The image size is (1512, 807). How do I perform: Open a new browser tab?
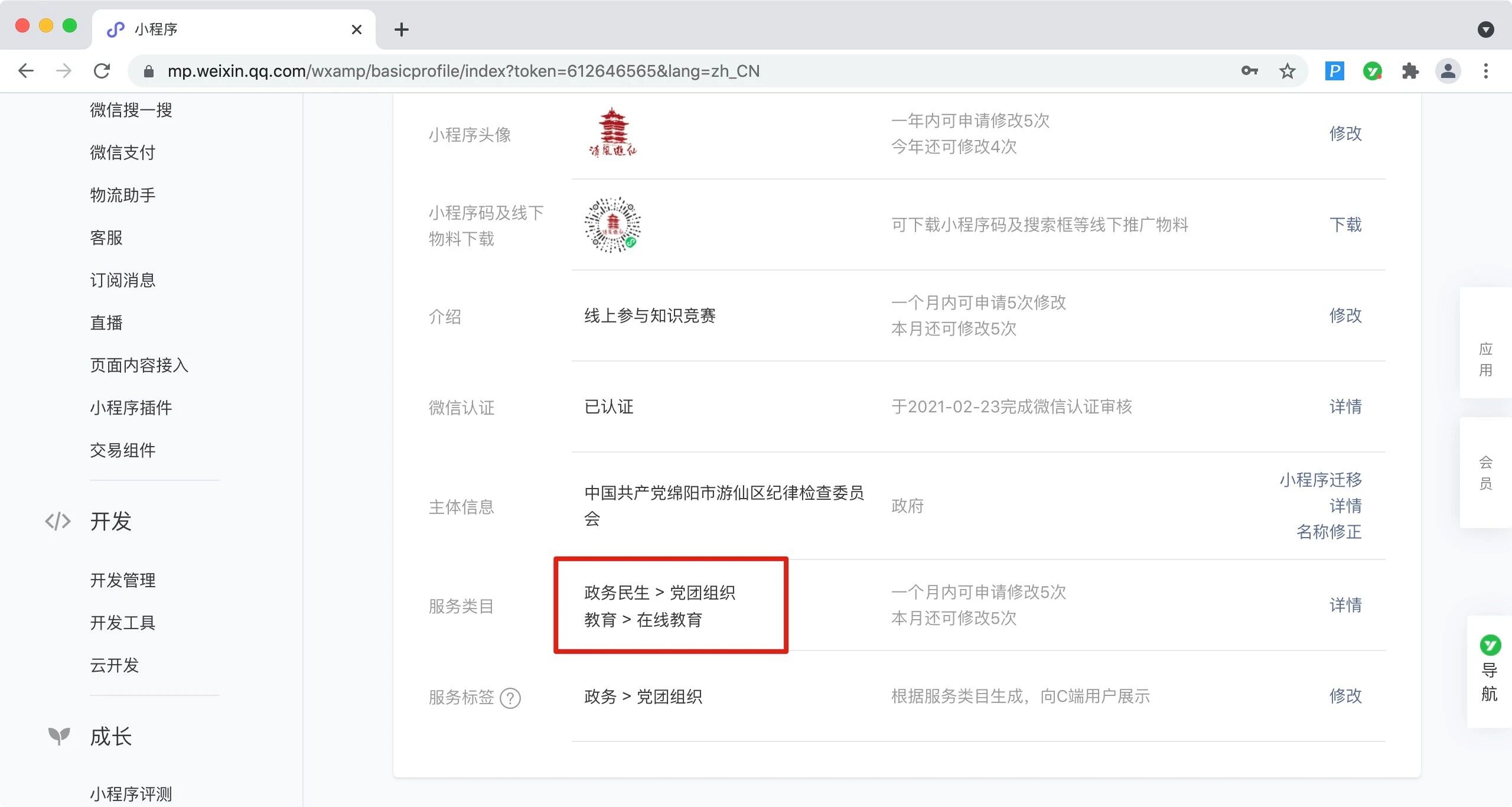point(402,30)
